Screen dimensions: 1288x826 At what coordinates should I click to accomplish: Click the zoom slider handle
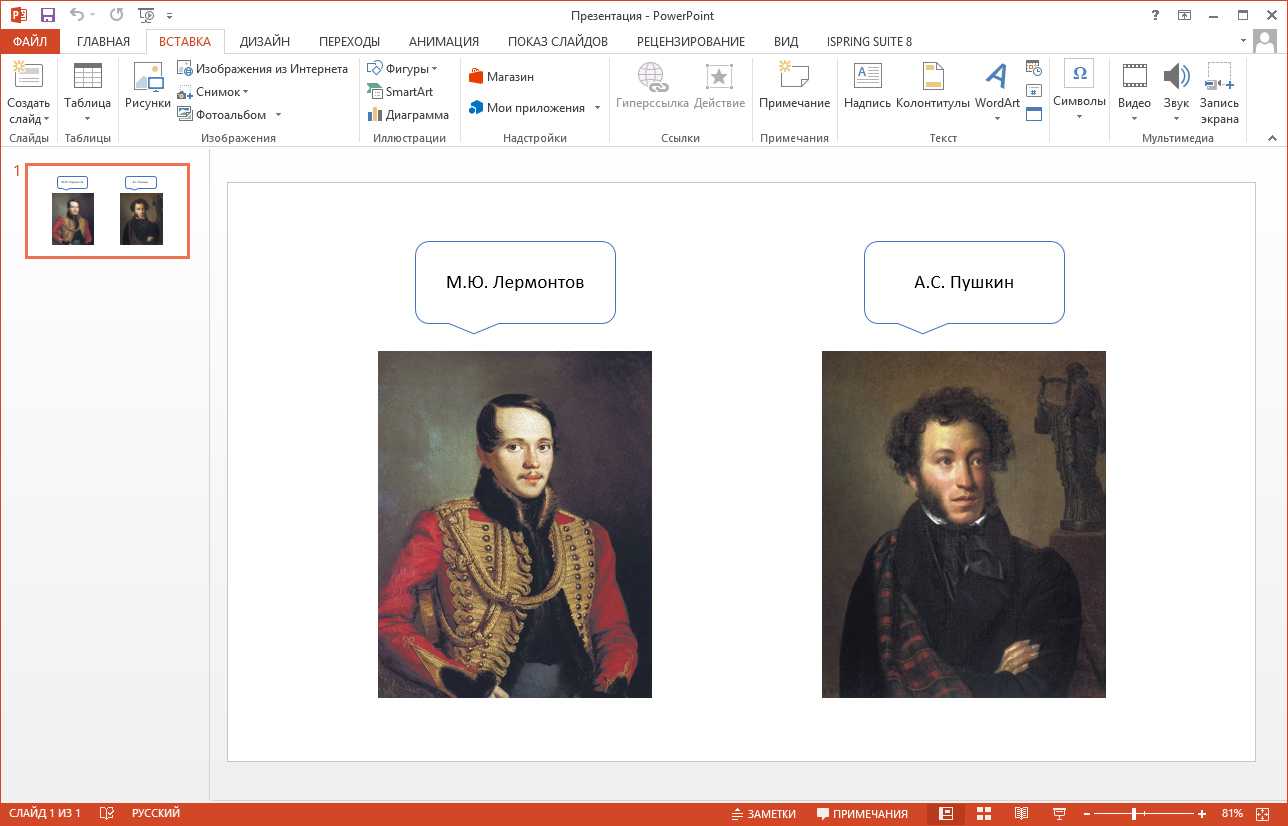(1133, 813)
